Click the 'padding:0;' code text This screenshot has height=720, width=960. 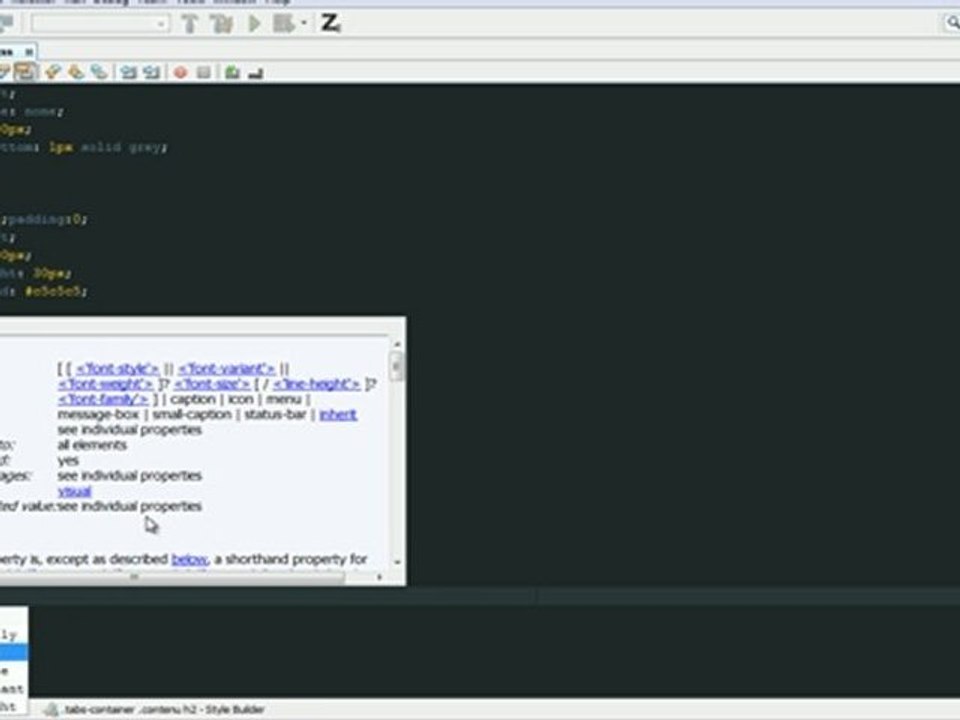pos(47,219)
